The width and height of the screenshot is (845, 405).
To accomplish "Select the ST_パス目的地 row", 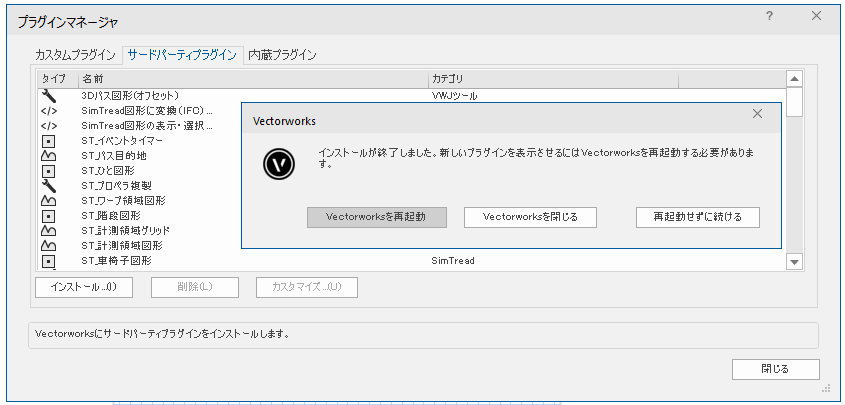I will pyautogui.click(x=139, y=156).
